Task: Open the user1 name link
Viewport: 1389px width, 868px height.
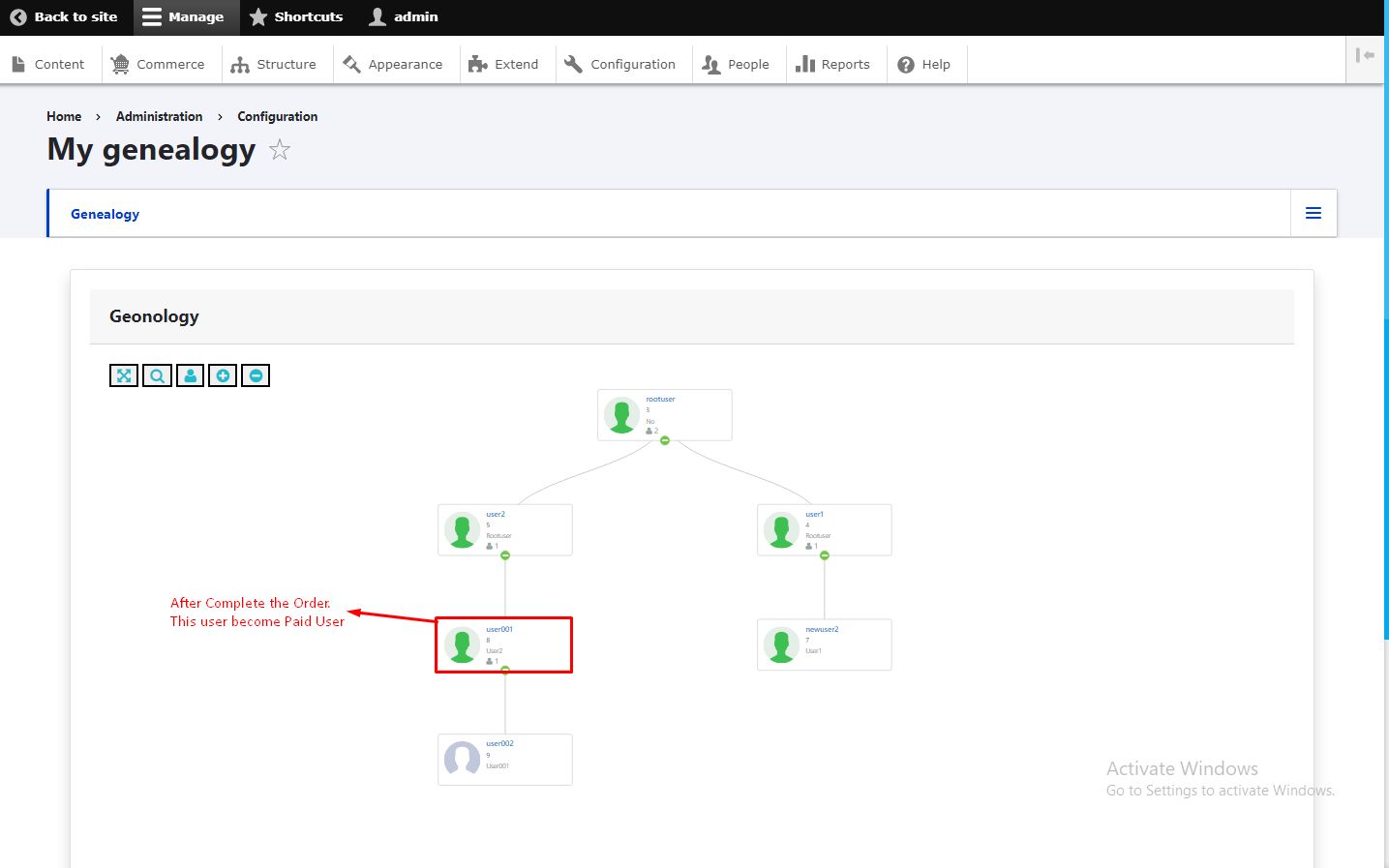Action: (814, 514)
